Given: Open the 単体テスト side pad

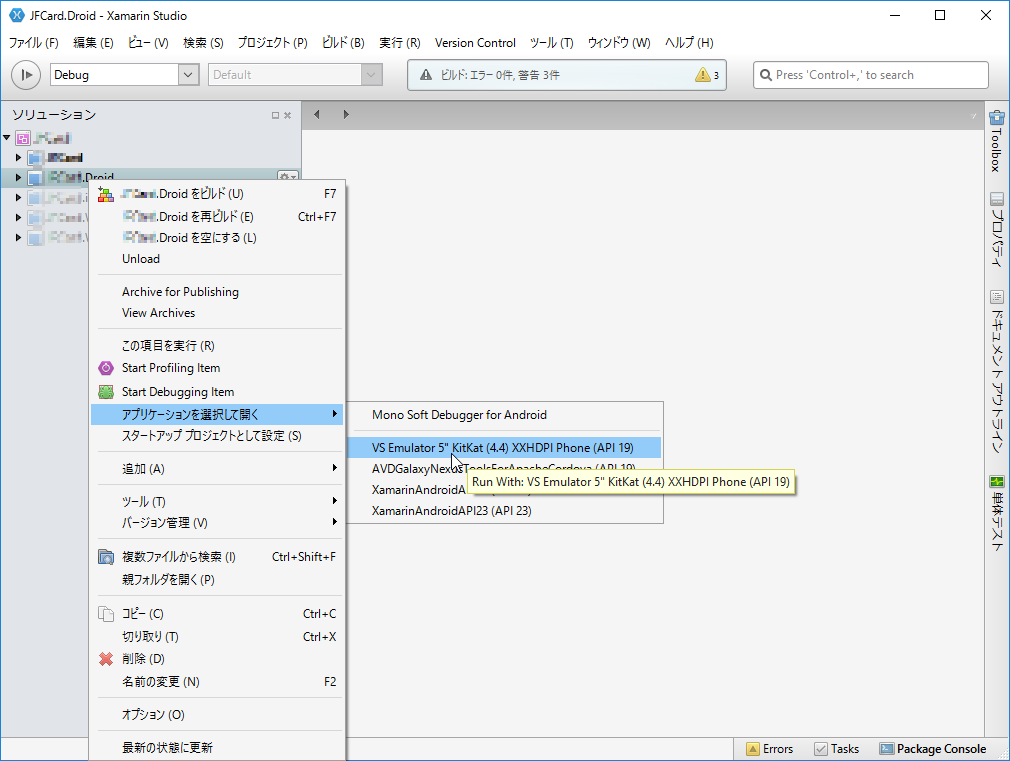Looking at the screenshot, I should tap(996, 514).
